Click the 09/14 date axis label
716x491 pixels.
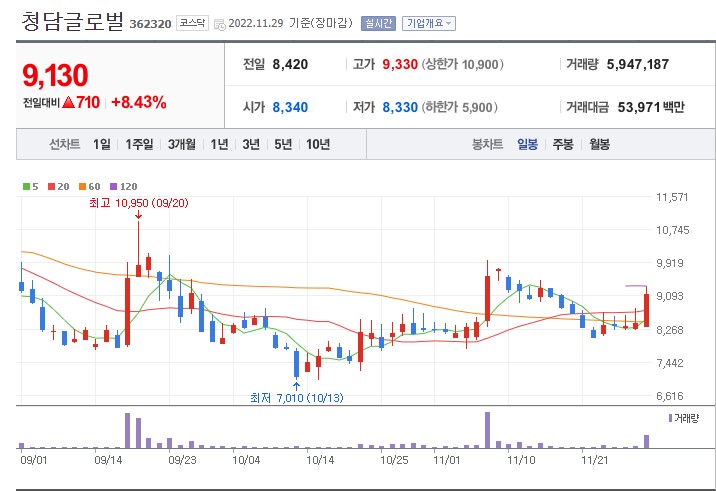click(x=108, y=460)
